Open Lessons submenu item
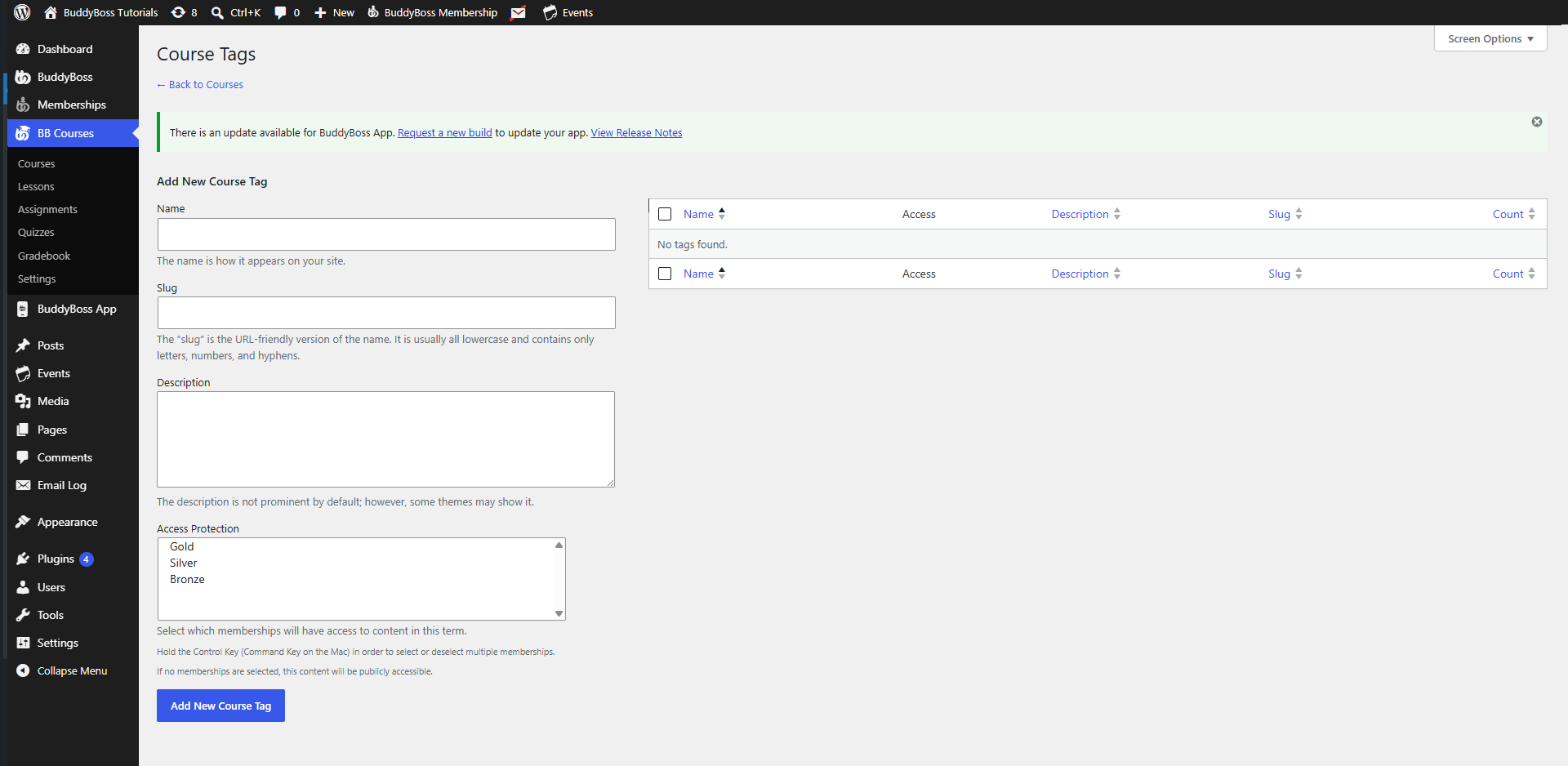This screenshot has height=766, width=1568. pos(36,186)
